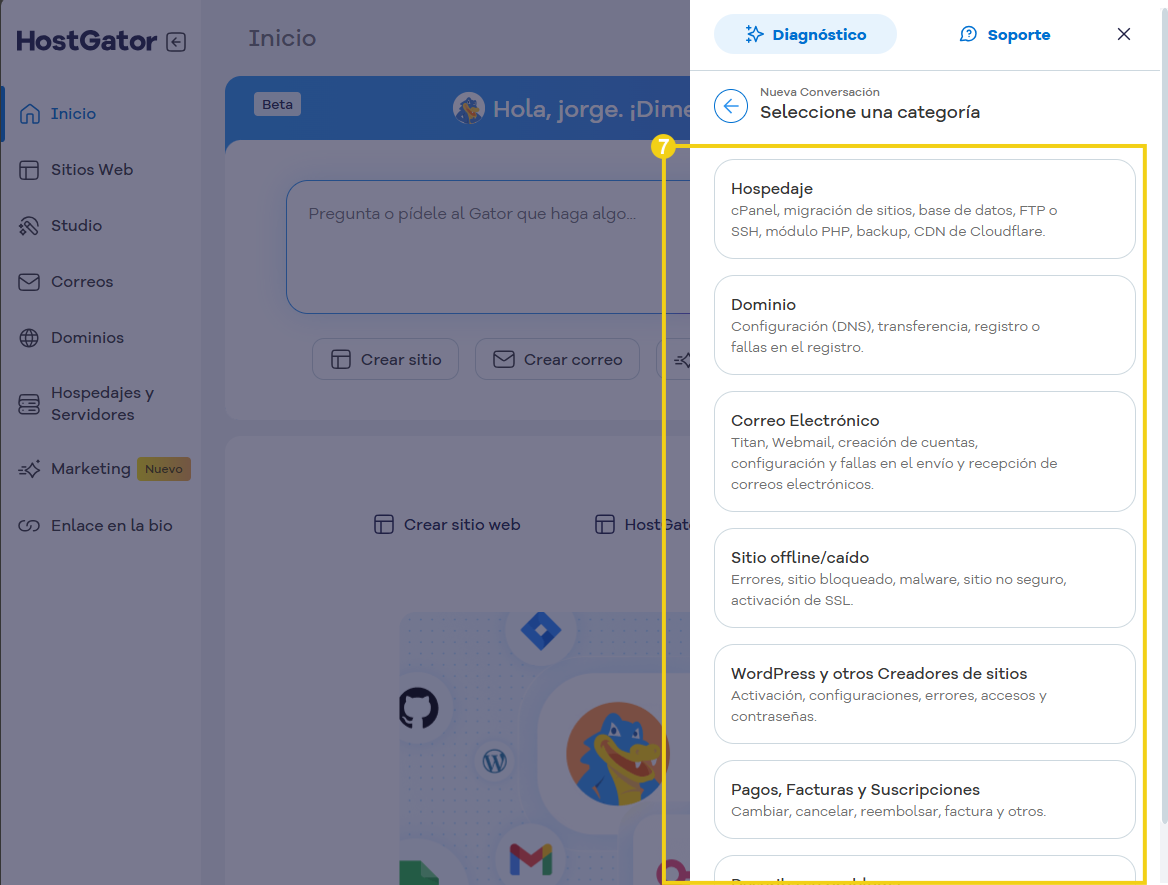
Task: Click the Inicio home icon in sidebar
Action: pyautogui.click(x=30, y=114)
